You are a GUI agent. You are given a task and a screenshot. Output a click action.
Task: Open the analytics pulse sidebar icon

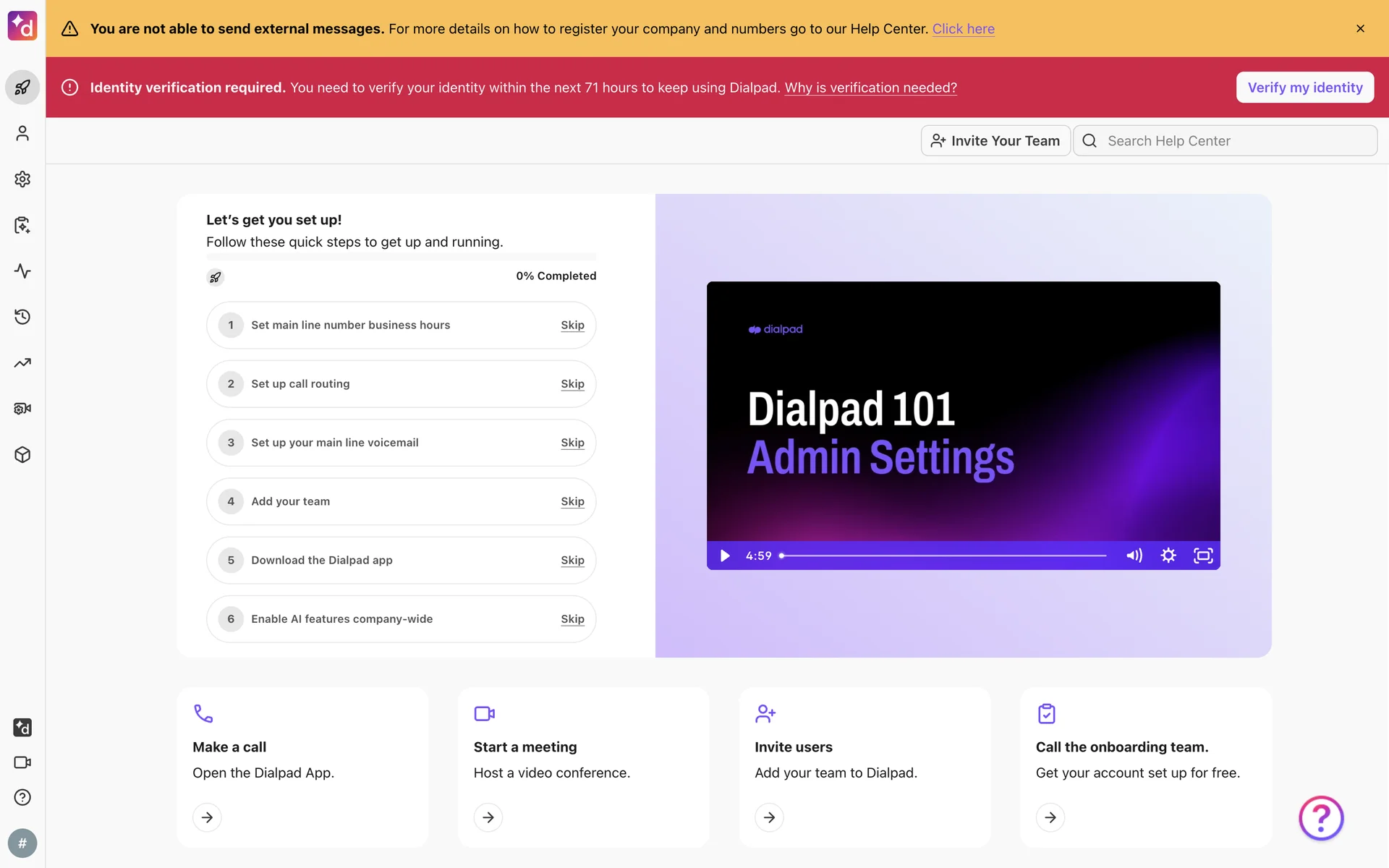tap(22, 271)
